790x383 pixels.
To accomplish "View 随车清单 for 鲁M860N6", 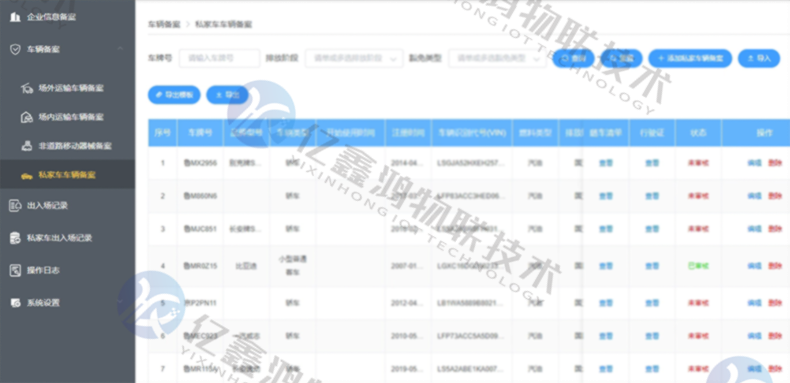I will (606, 196).
